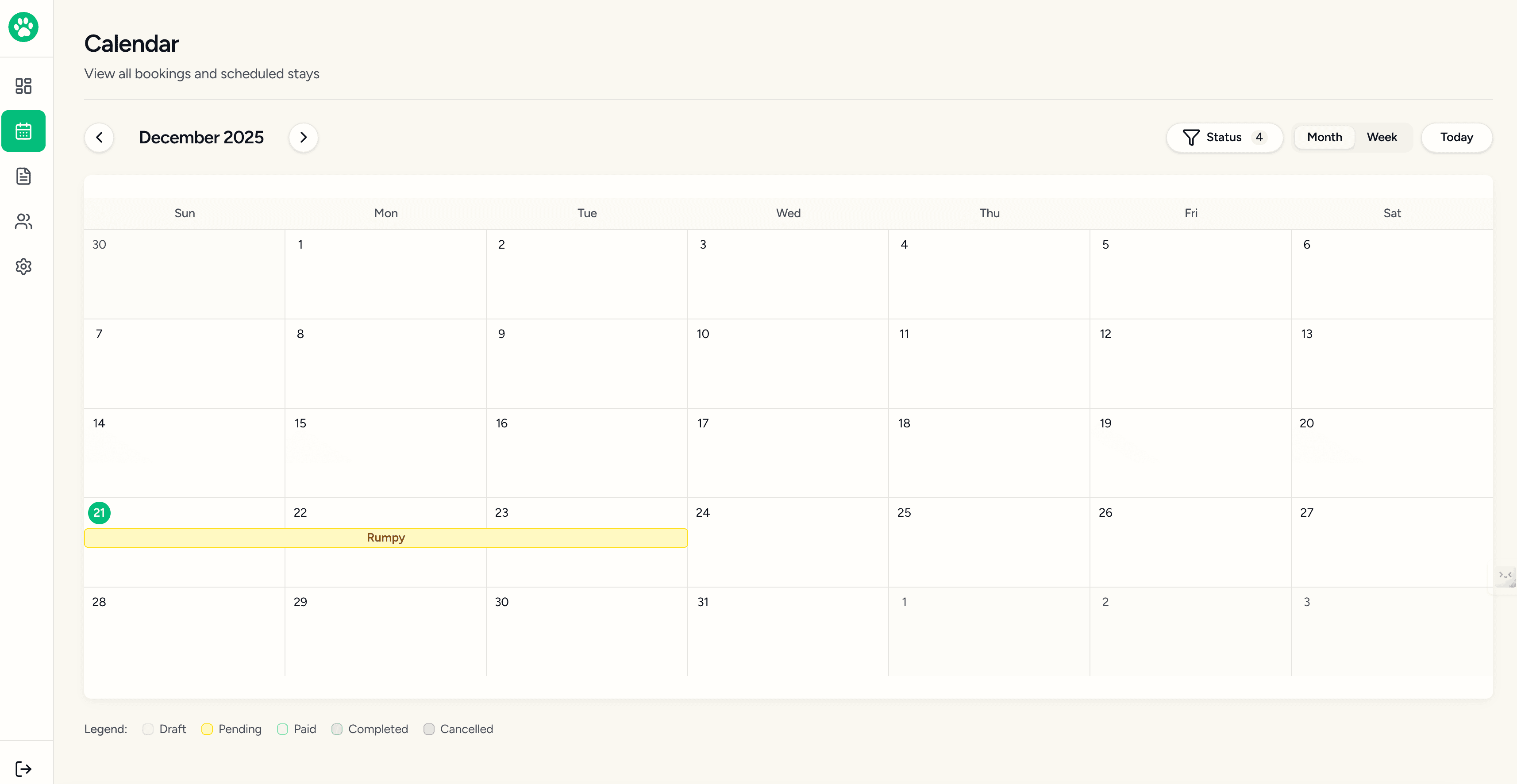
Task: Check the Completed status in the legend
Action: coord(338,729)
